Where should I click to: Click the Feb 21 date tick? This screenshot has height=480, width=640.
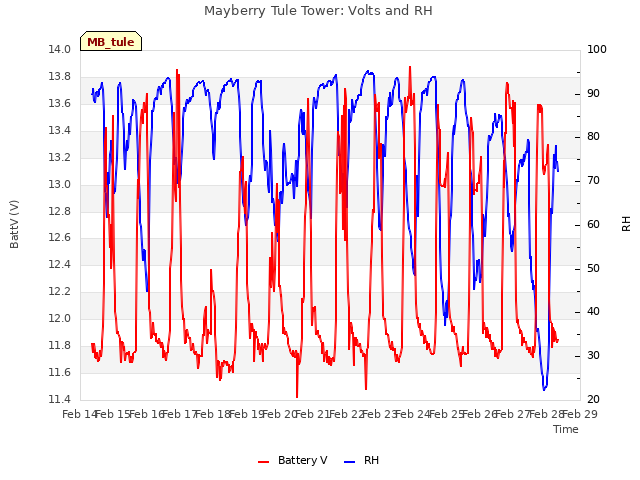tap(312, 414)
